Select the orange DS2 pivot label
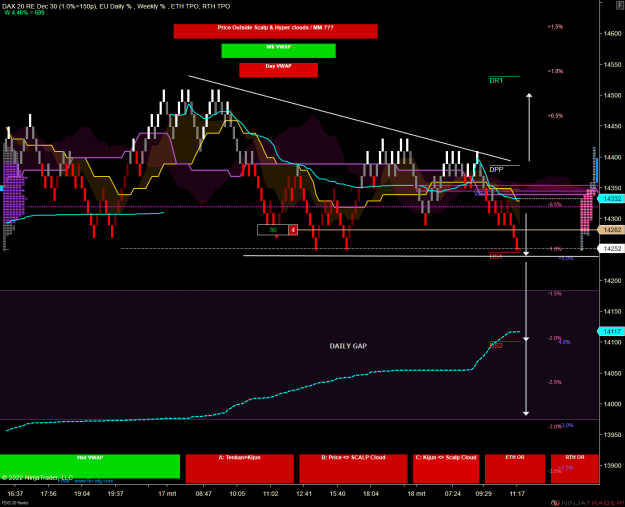 pos(496,346)
